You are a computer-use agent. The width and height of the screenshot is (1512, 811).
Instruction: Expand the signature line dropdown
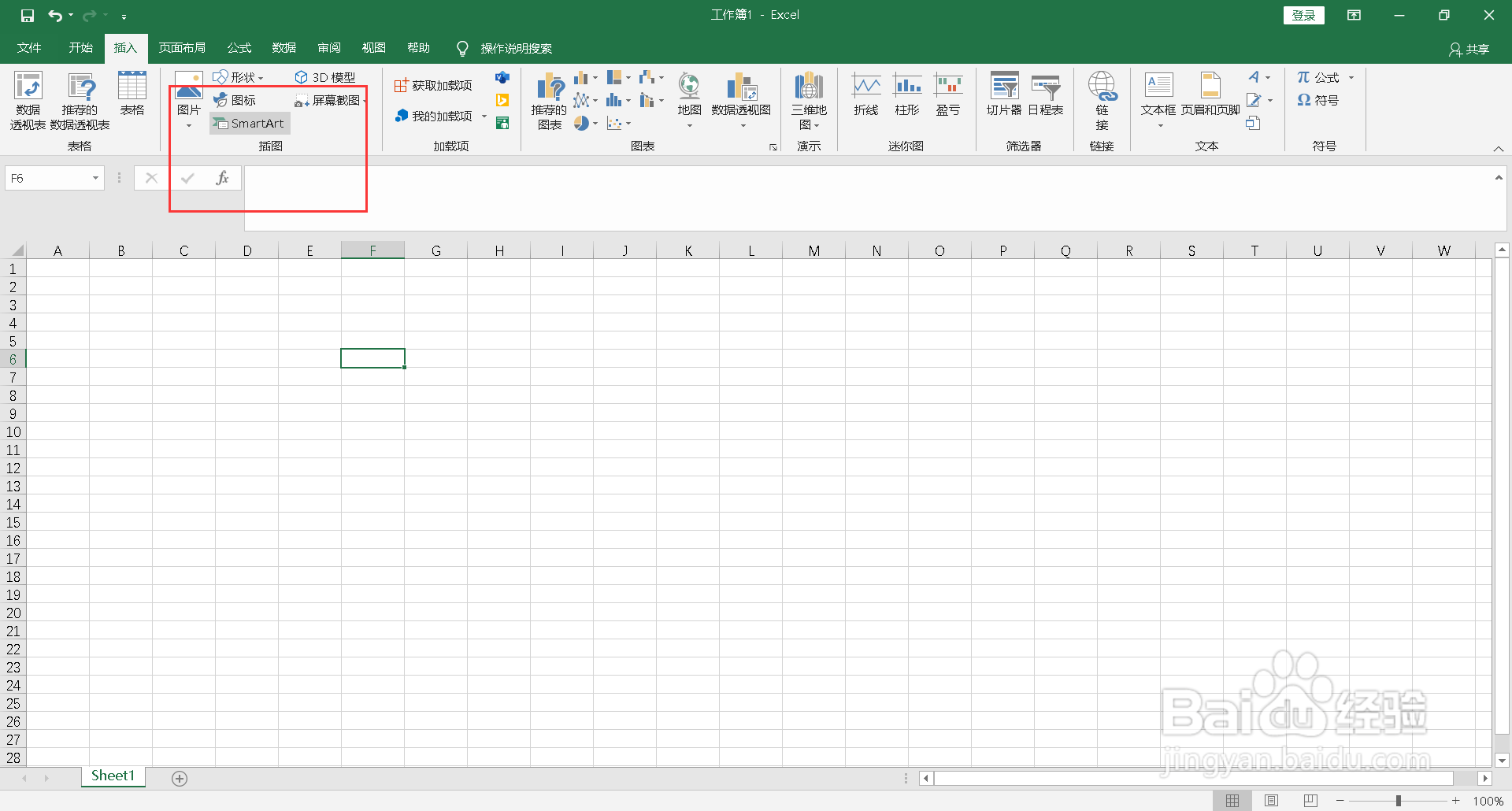1270,100
